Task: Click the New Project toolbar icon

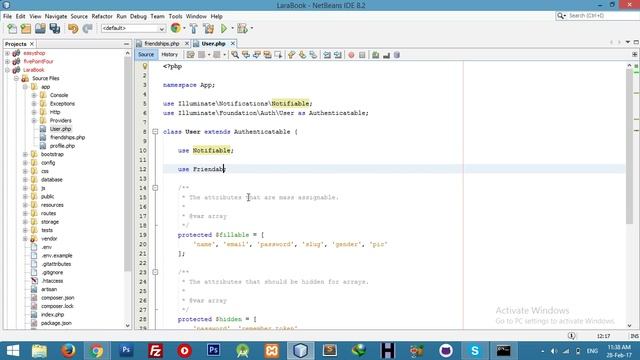Action: click(x=26, y=29)
